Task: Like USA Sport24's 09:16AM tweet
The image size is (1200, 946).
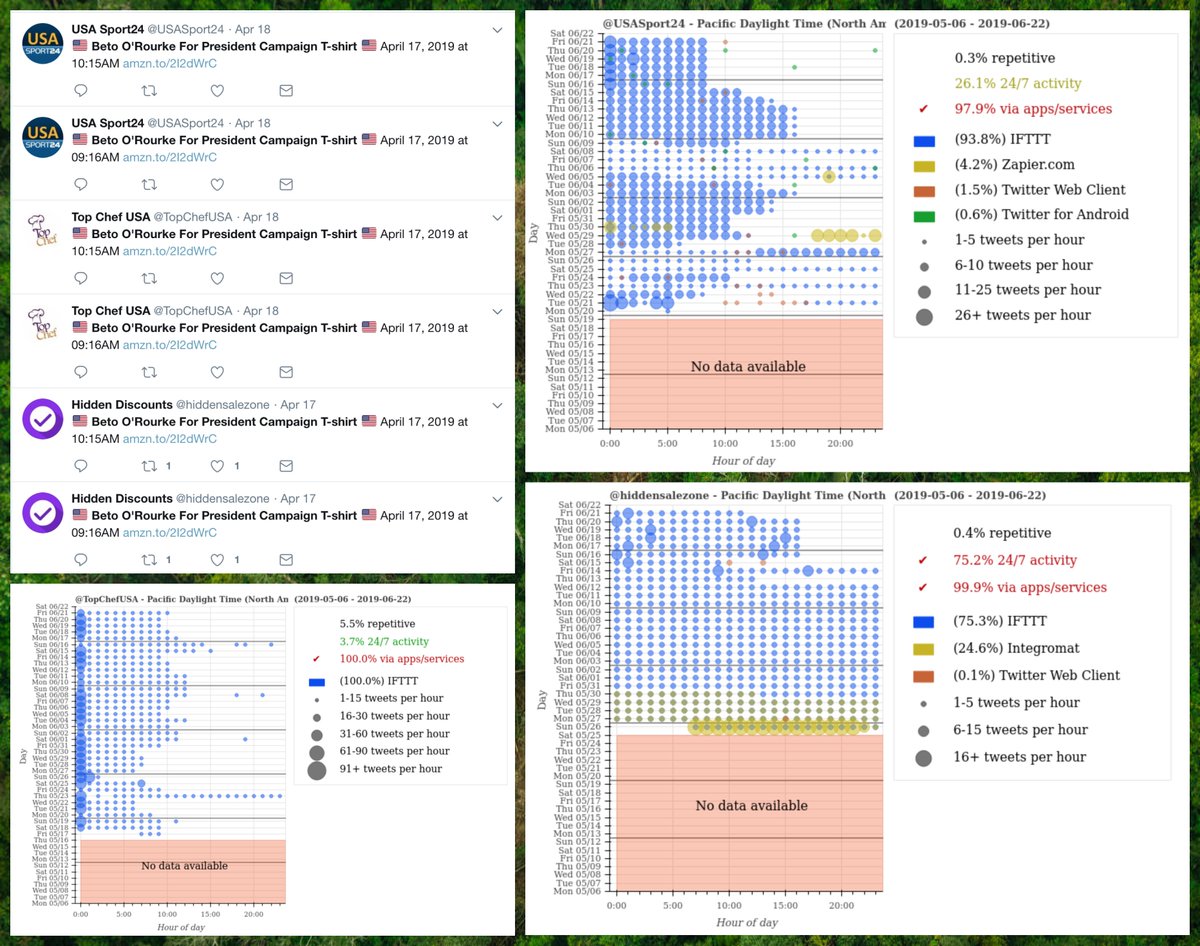Action: click(x=217, y=184)
